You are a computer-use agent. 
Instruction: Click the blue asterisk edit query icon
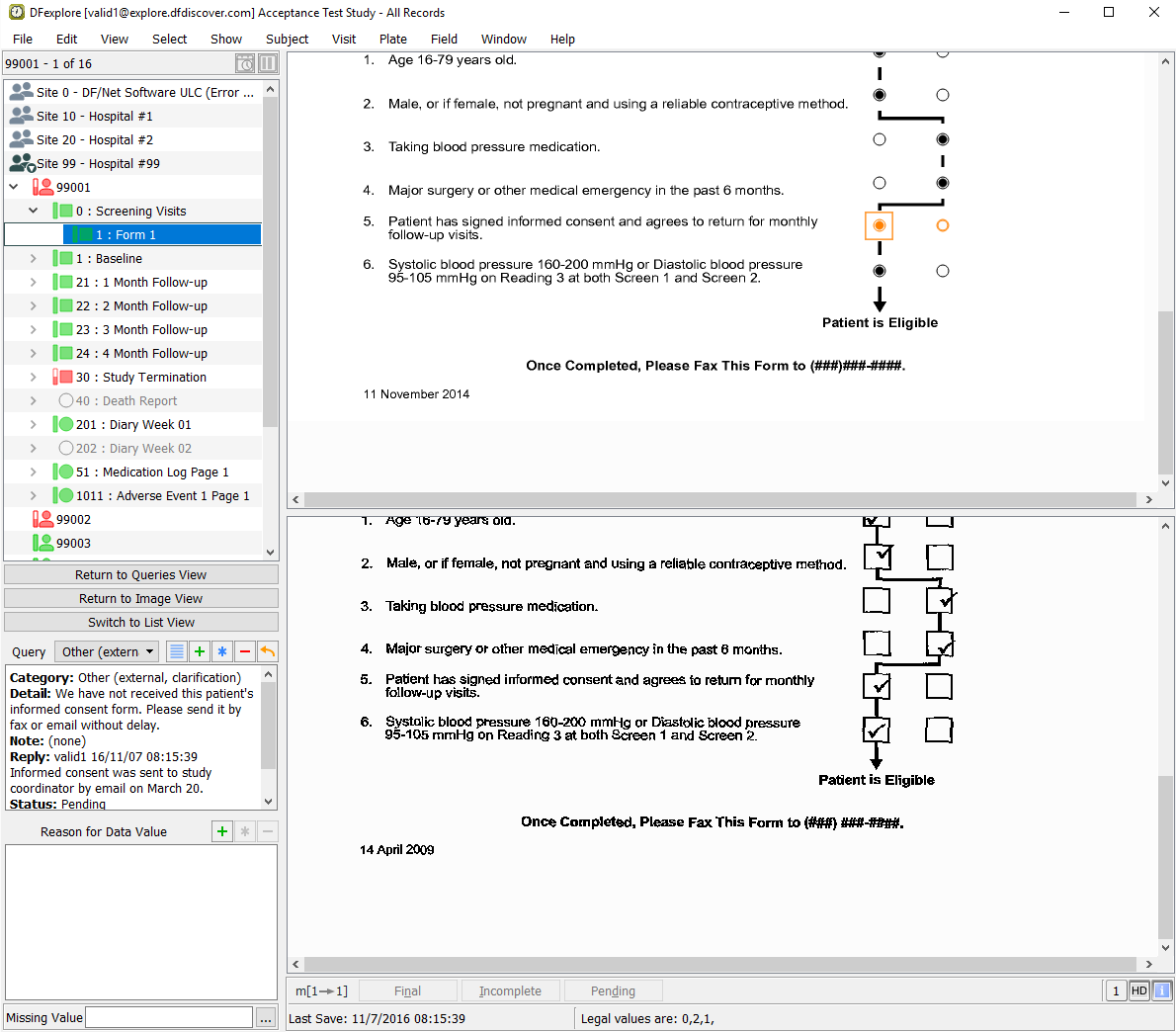coord(222,651)
